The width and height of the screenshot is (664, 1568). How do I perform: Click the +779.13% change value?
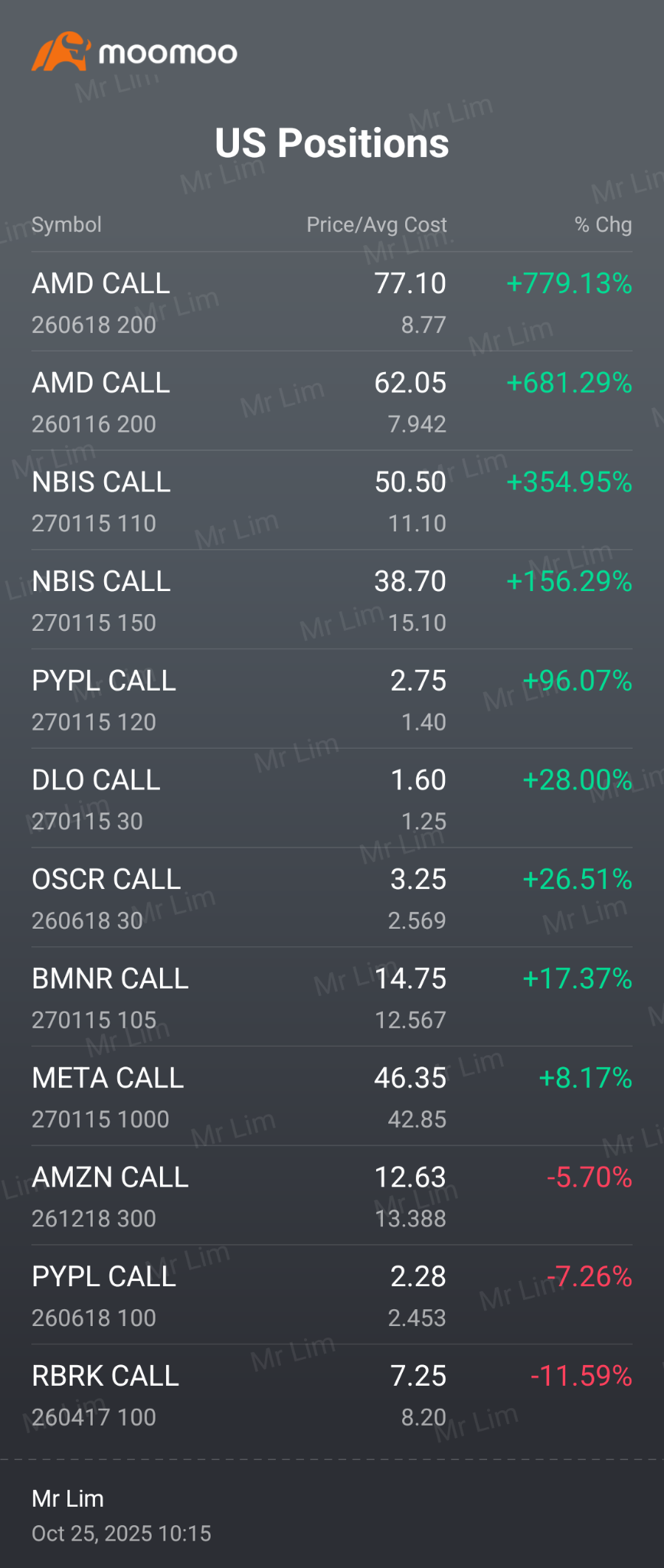569,283
